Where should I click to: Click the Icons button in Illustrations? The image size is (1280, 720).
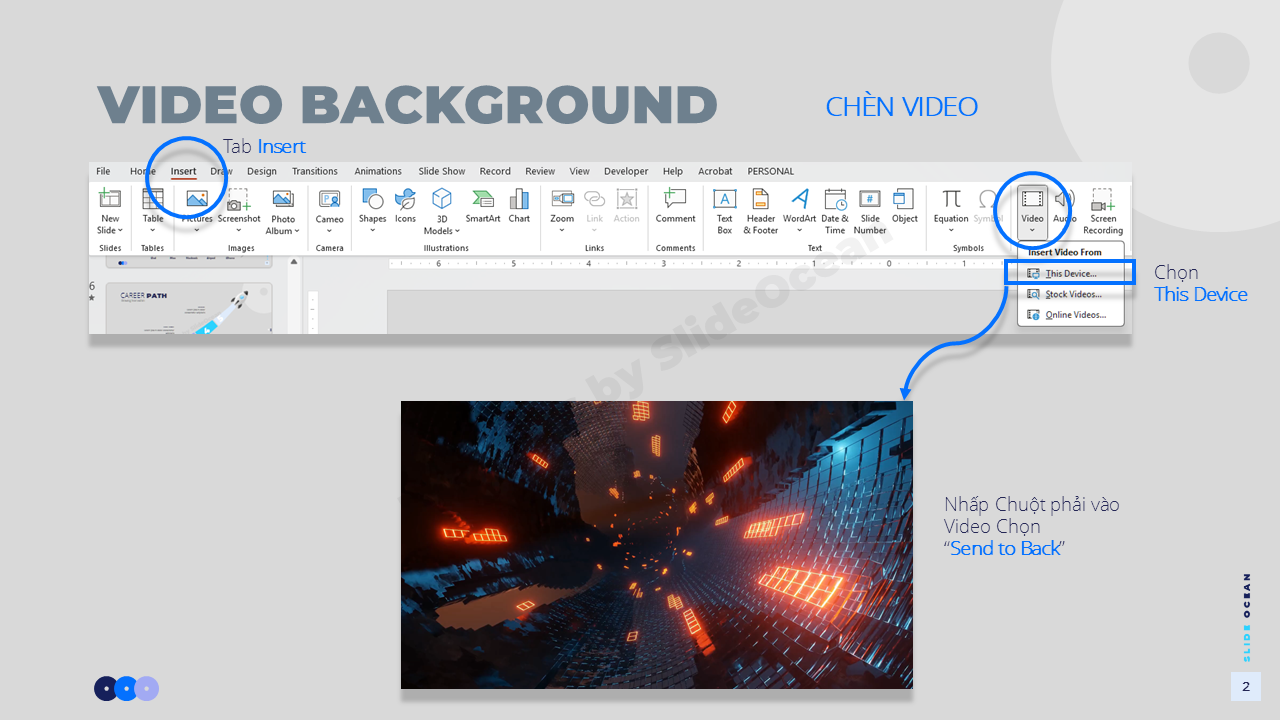(405, 204)
